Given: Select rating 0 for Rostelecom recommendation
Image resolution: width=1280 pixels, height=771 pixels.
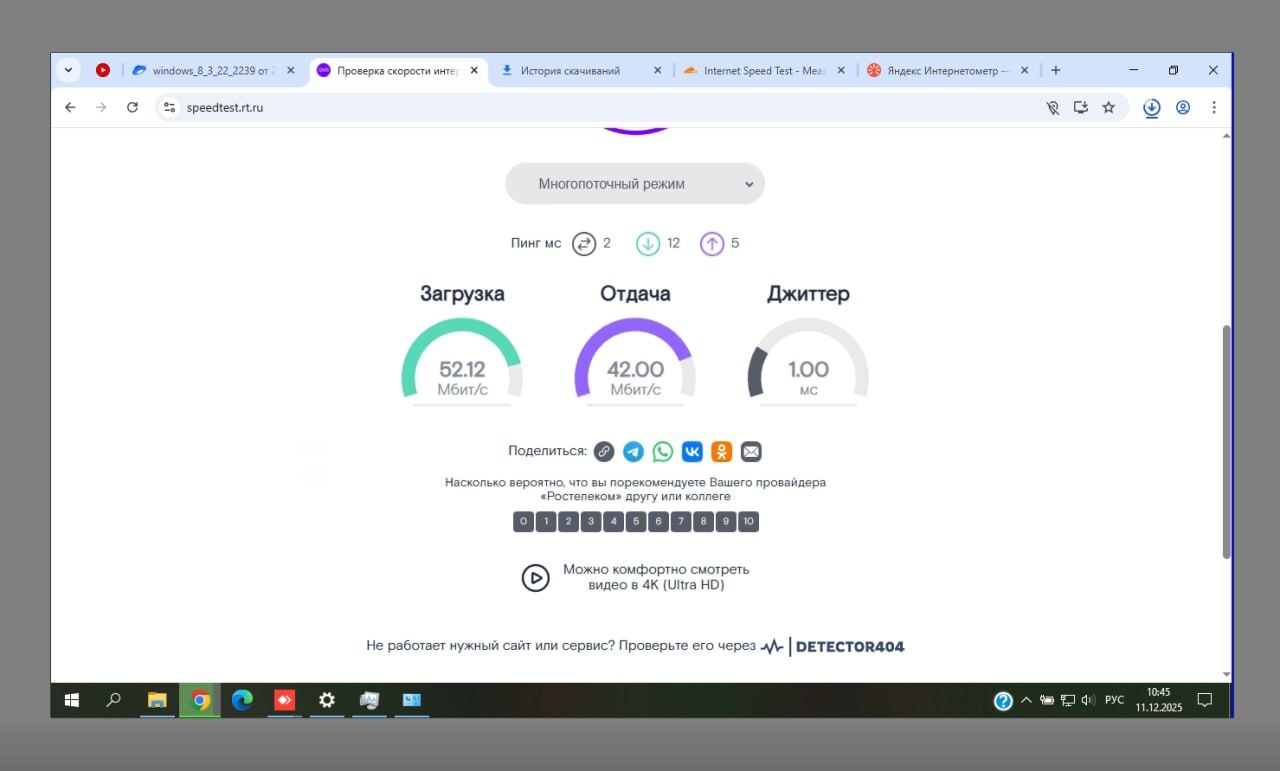Looking at the screenshot, I should tap(523, 521).
